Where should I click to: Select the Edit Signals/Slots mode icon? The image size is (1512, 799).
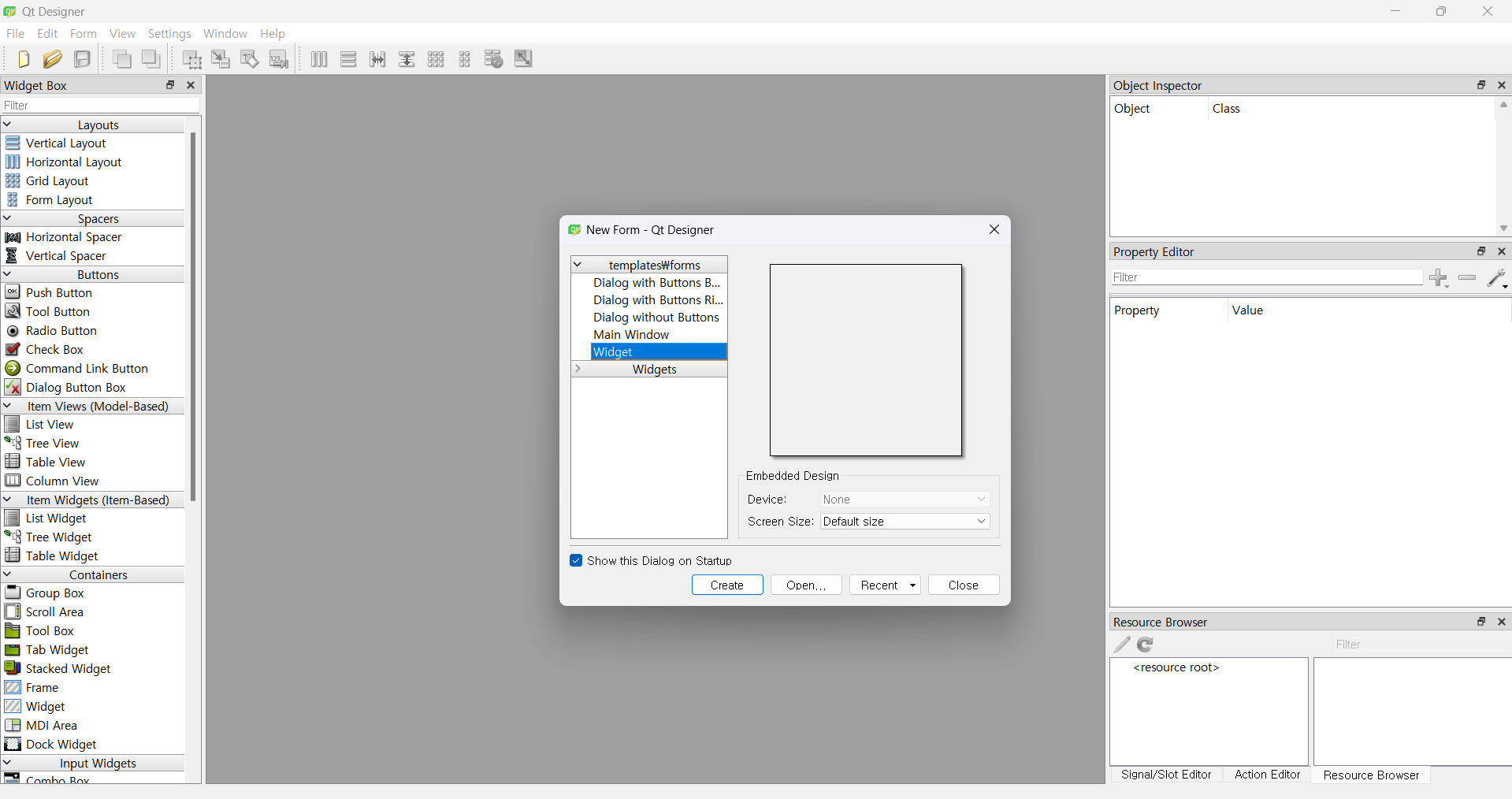coord(221,59)
